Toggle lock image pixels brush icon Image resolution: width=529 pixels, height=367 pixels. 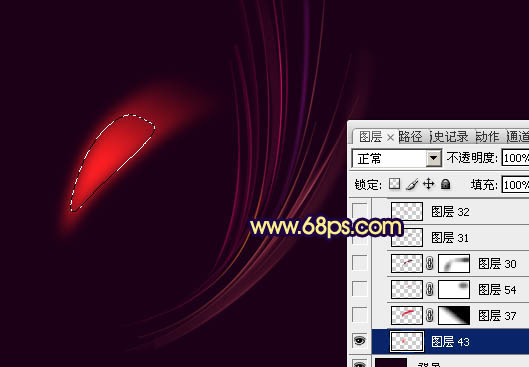[412, 184]
